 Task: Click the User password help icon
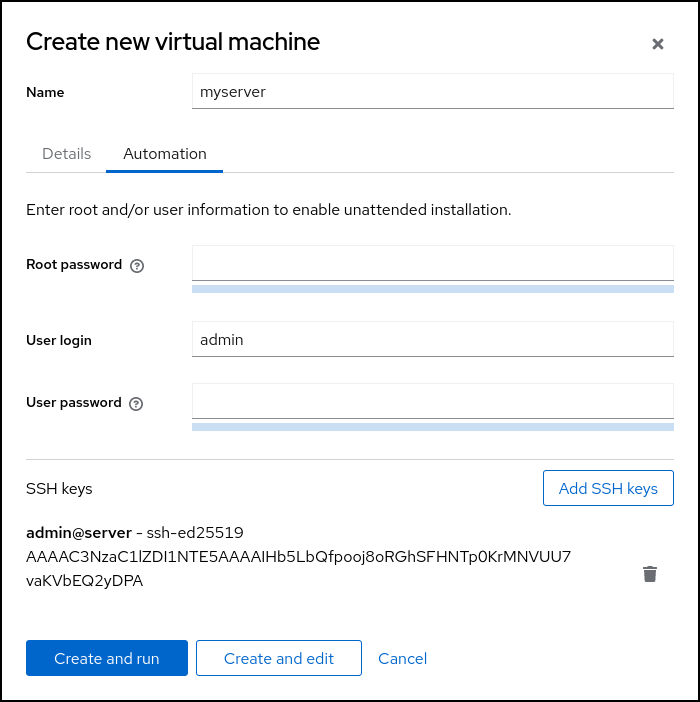coord(136,404)
